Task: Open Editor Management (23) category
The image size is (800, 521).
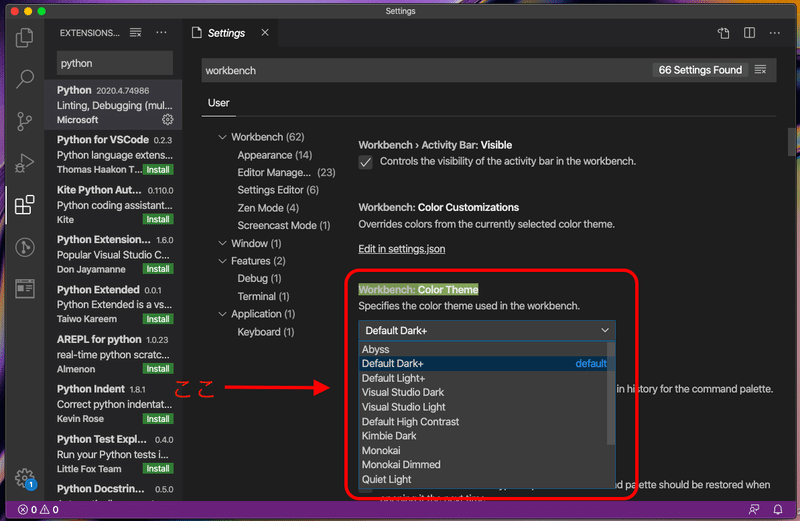Action: point(286,172)
